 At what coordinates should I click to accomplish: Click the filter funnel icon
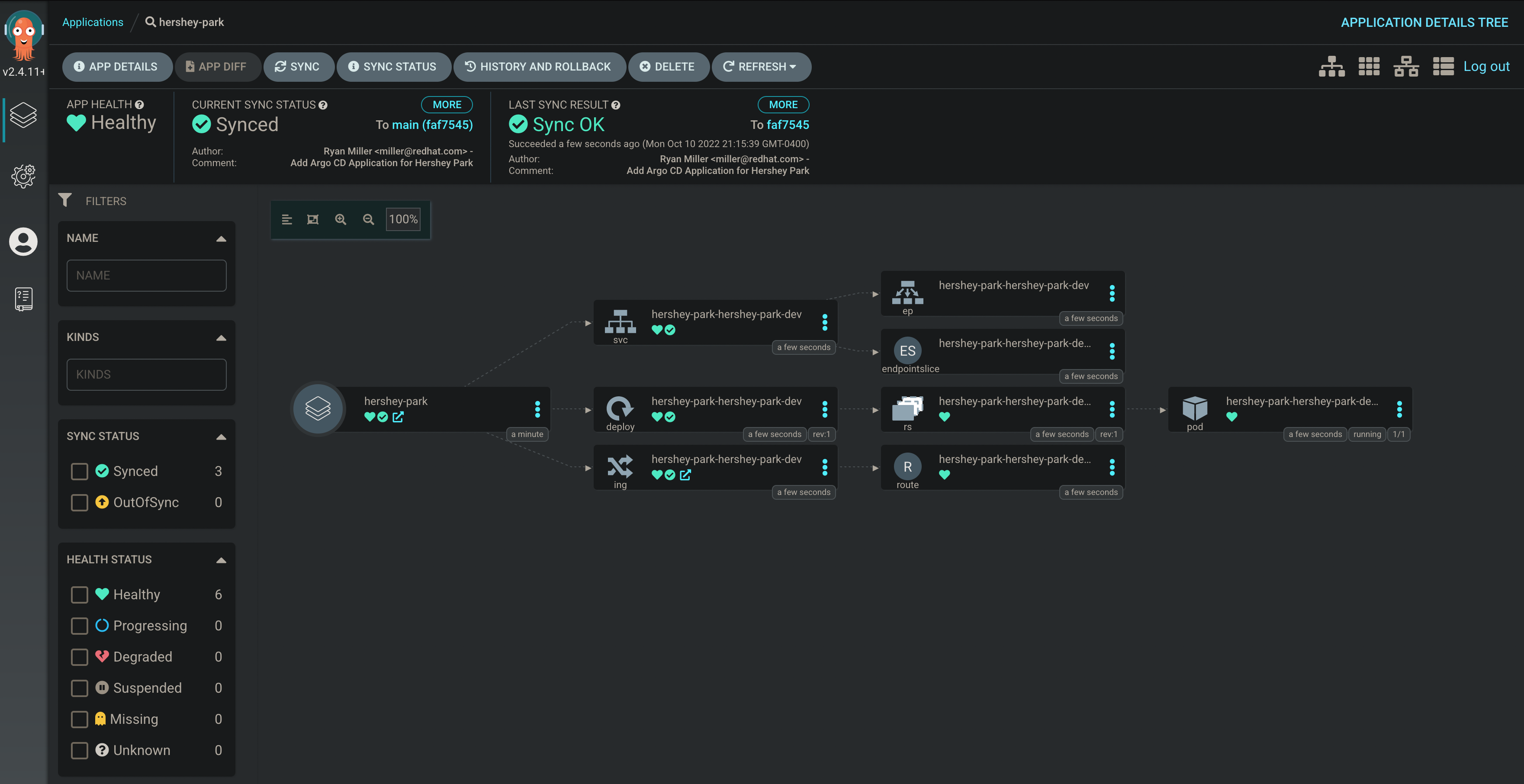65,200
